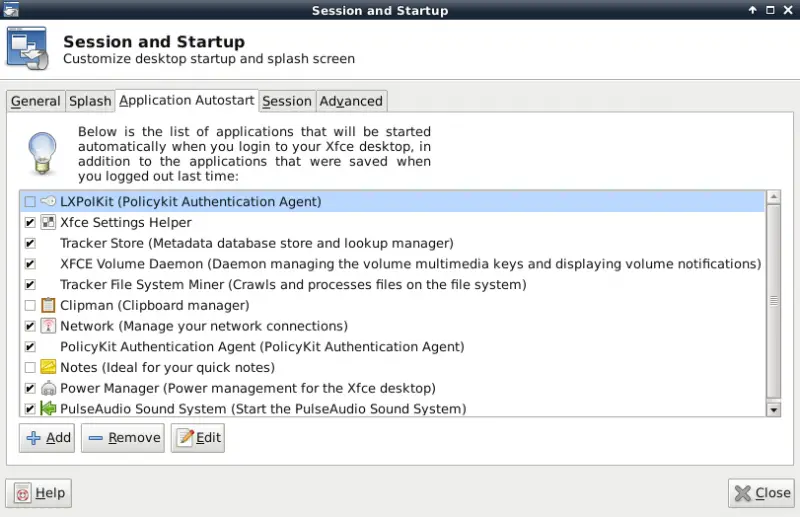
Task: Enable the Clipman autostart checkbox
Action: (30, 305)
